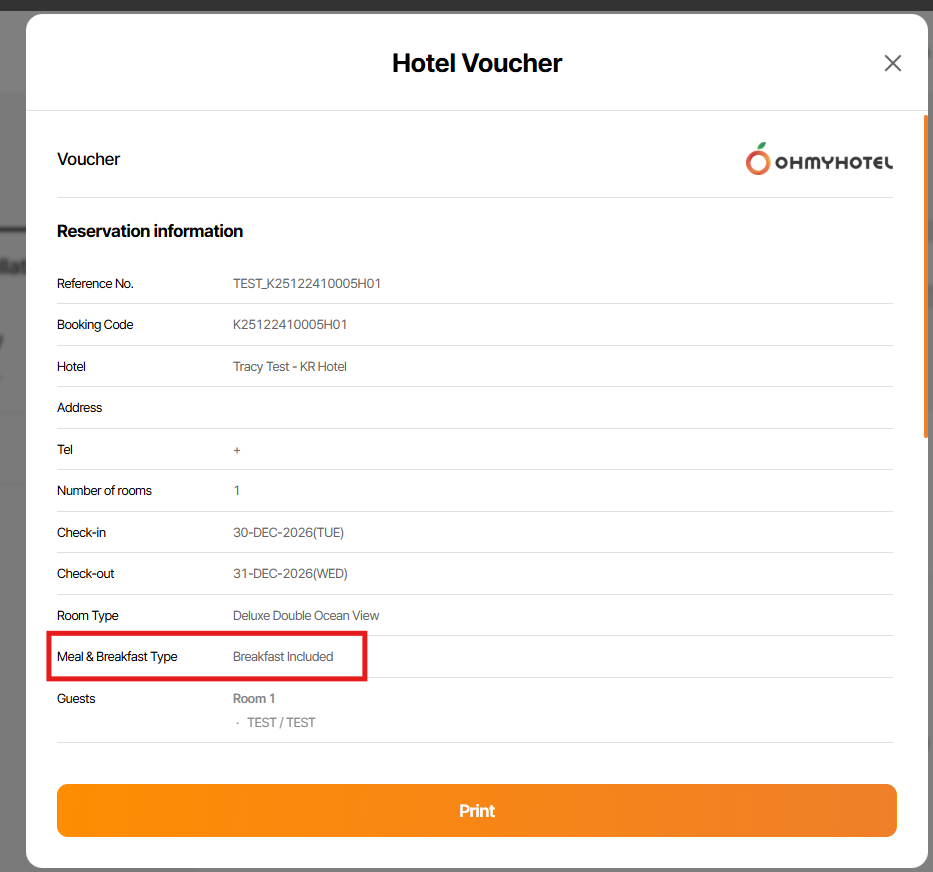Click the orange vertical scrollbar
The height and width of the screenshot is (872, 933).
click(926, 275)
